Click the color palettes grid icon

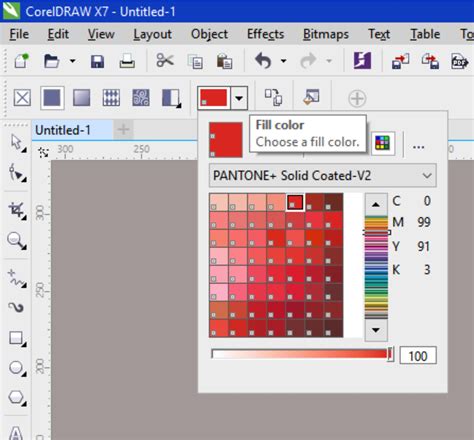[x=383, y=143]
